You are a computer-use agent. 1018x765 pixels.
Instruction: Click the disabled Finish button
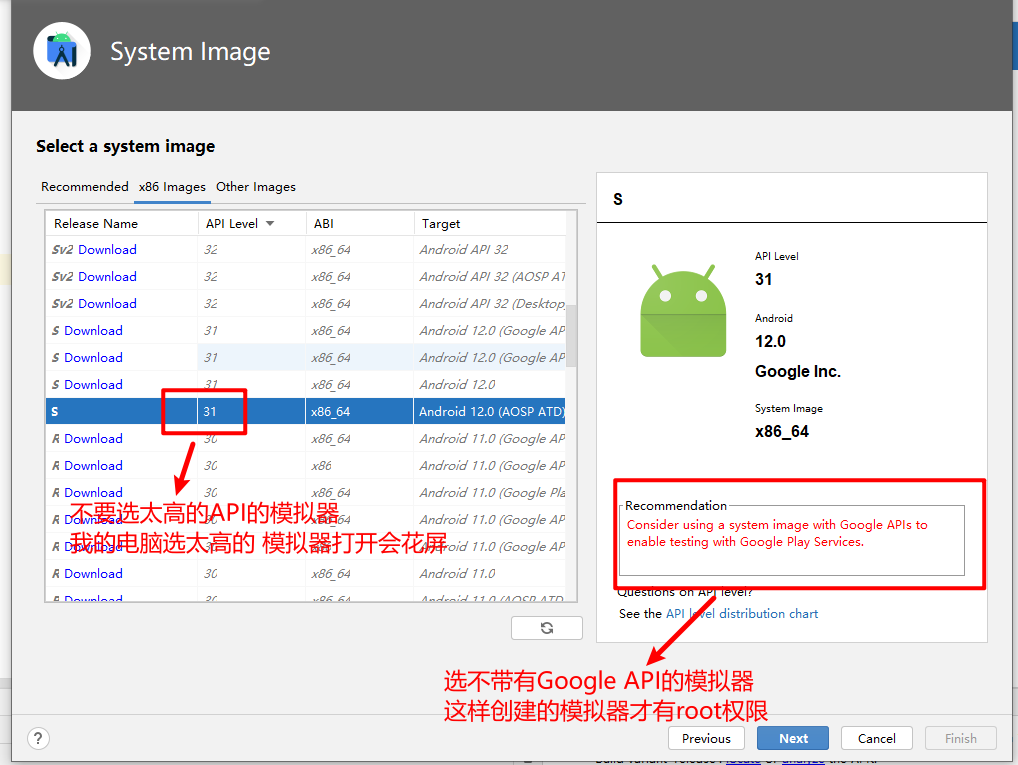coord(961,738)
